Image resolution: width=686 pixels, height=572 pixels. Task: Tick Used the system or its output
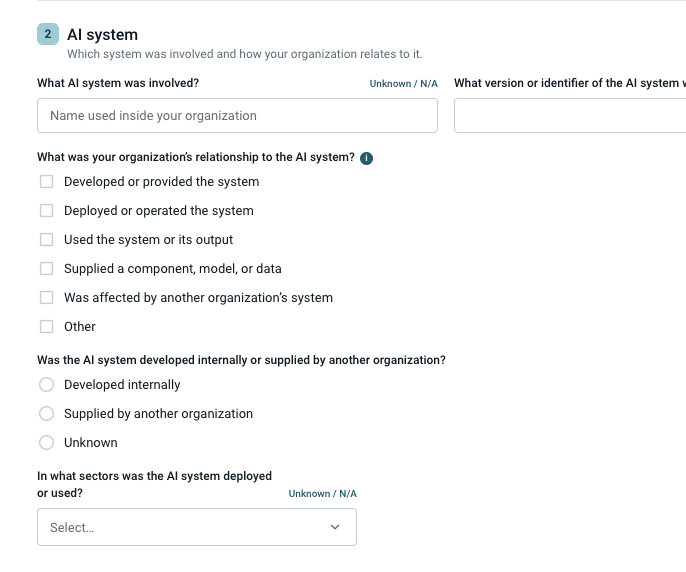(x=46, y=239)
